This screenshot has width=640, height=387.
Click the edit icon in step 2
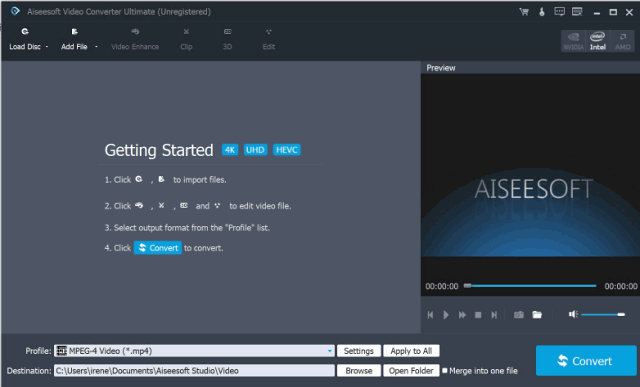coord(217,205)
